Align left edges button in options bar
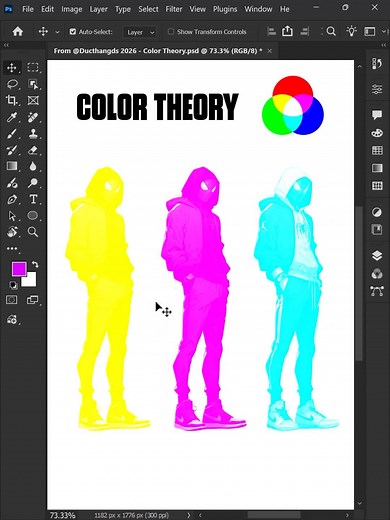The image size is (390, 520). (x=272, y=32)
